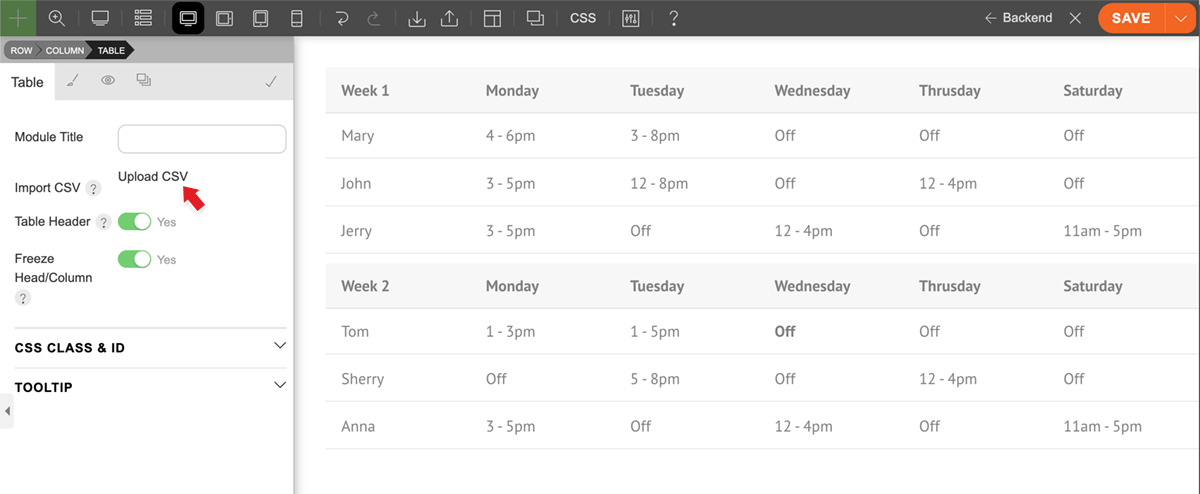
Task: Select TABLE in the breadcrumb
Action: [111, 50]
